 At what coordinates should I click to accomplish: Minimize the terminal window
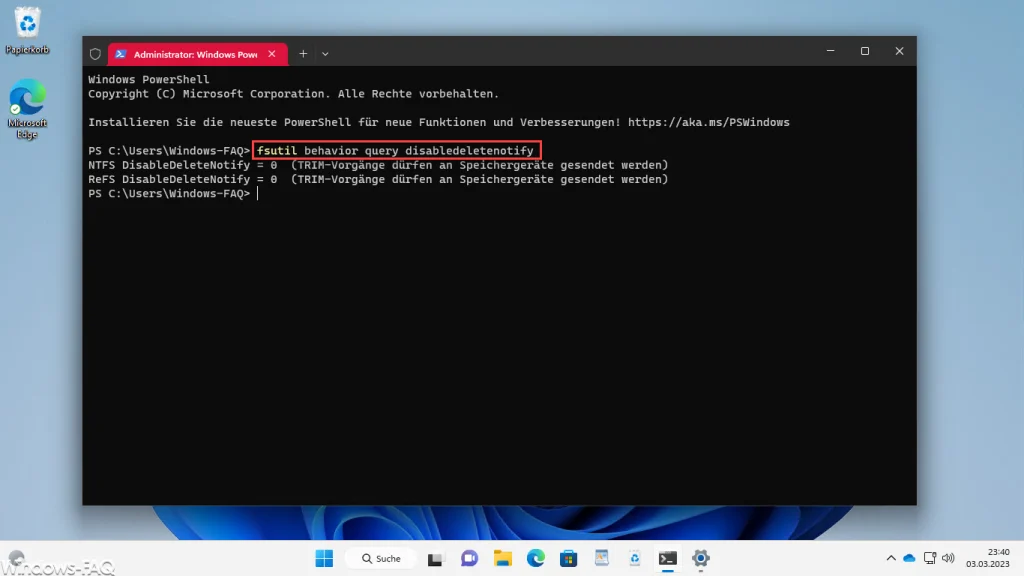pyautogui.click(x=831, y=51)
